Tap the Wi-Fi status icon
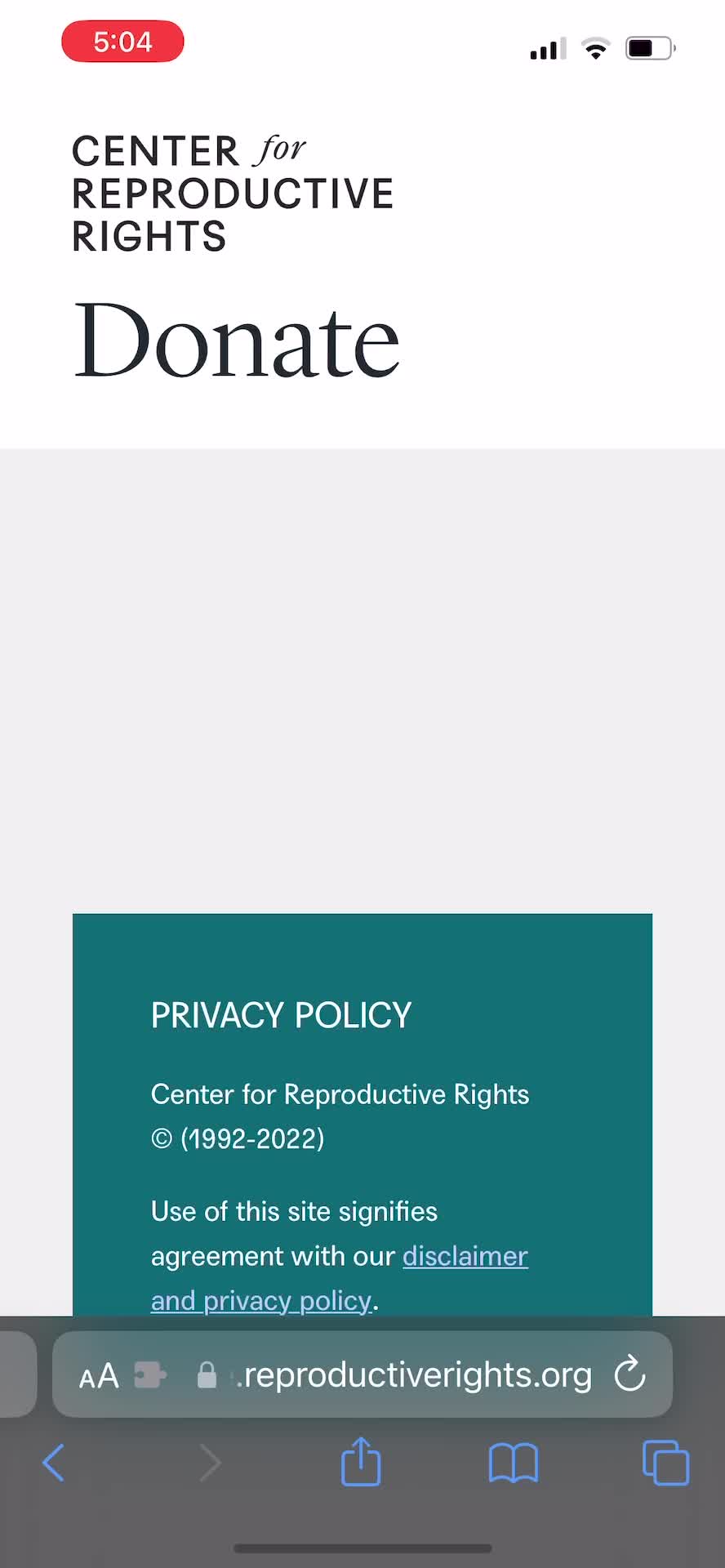Image resolution: width=725 pixels, height=1568 pixels. click(596, 49)
